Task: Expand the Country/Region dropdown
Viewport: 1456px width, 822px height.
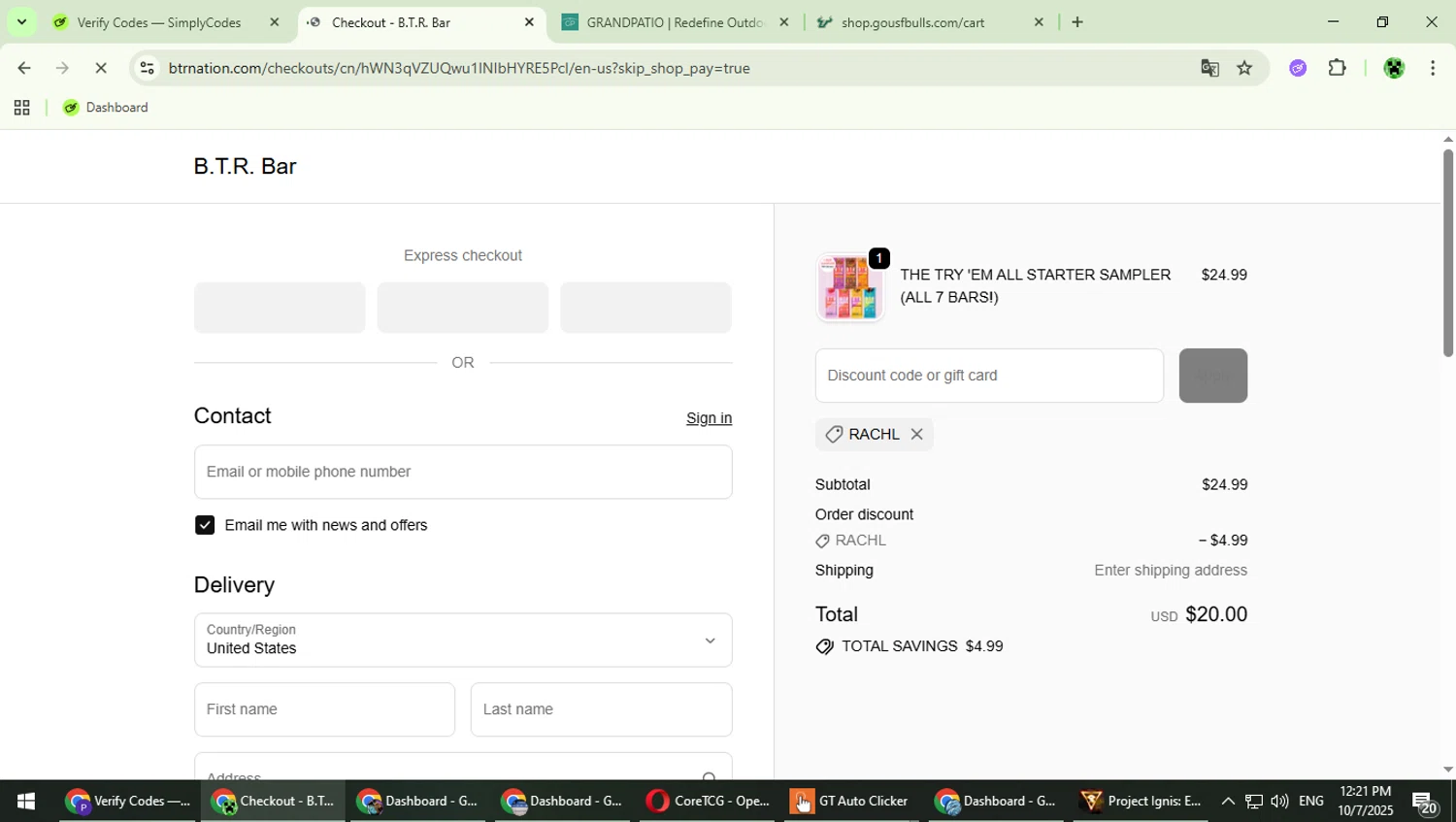Action: 463,640
